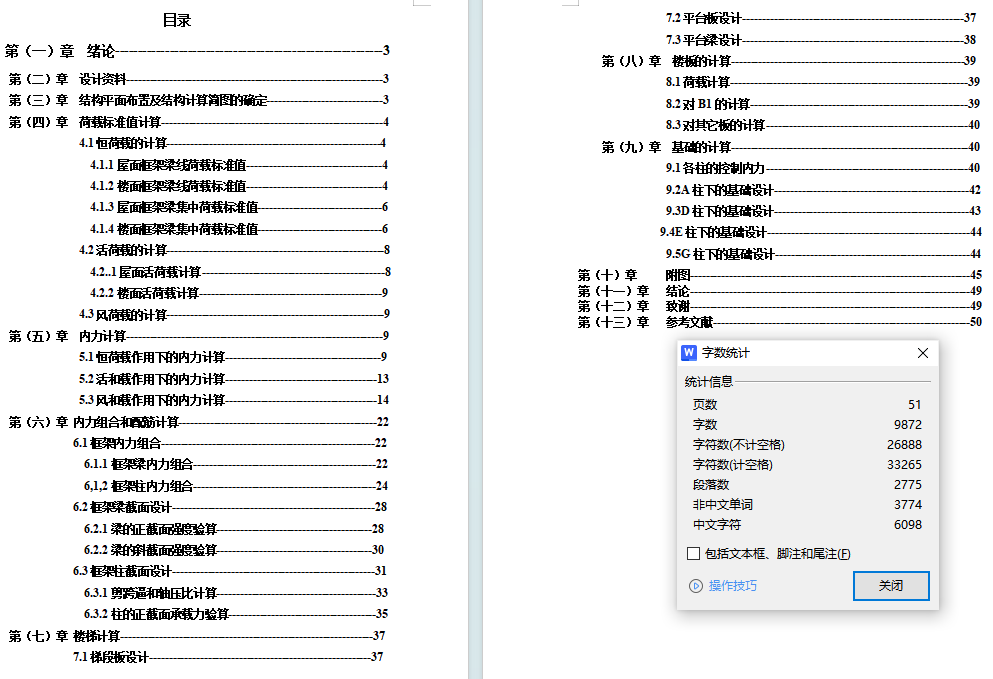Open 4.1.1 屋面框架梁线荷载标准值 entry

point(167,165)
